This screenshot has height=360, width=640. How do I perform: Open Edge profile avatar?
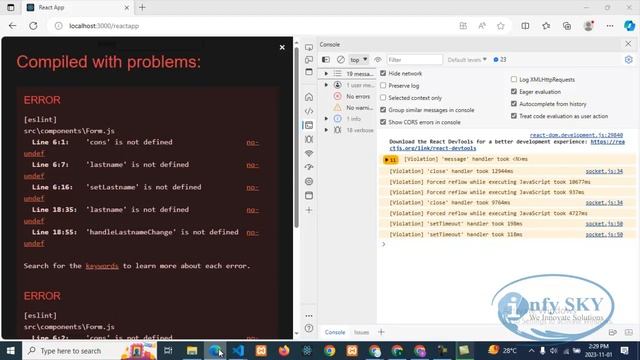(x=589, y=26)
